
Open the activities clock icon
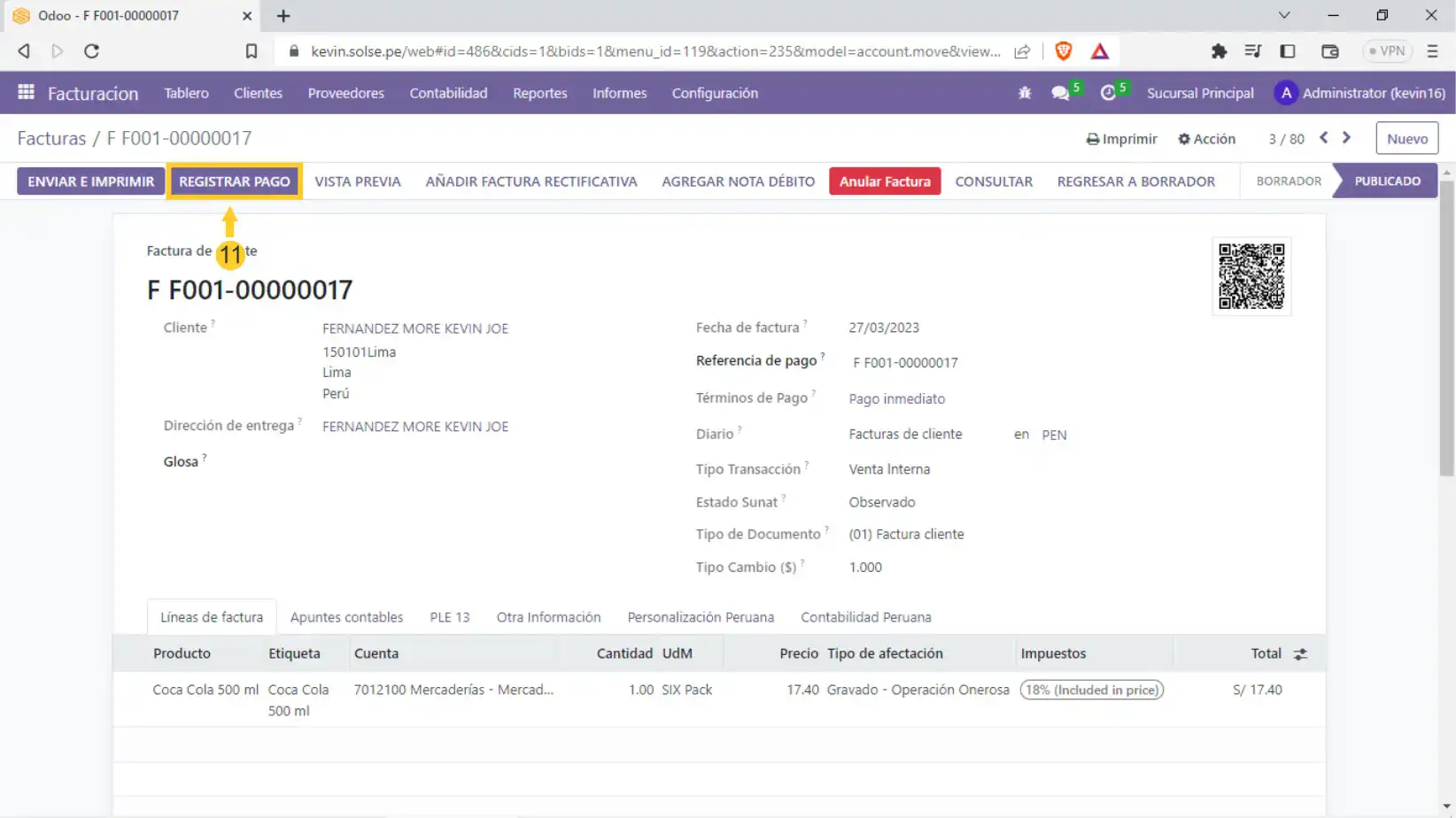coord(1108,93)
